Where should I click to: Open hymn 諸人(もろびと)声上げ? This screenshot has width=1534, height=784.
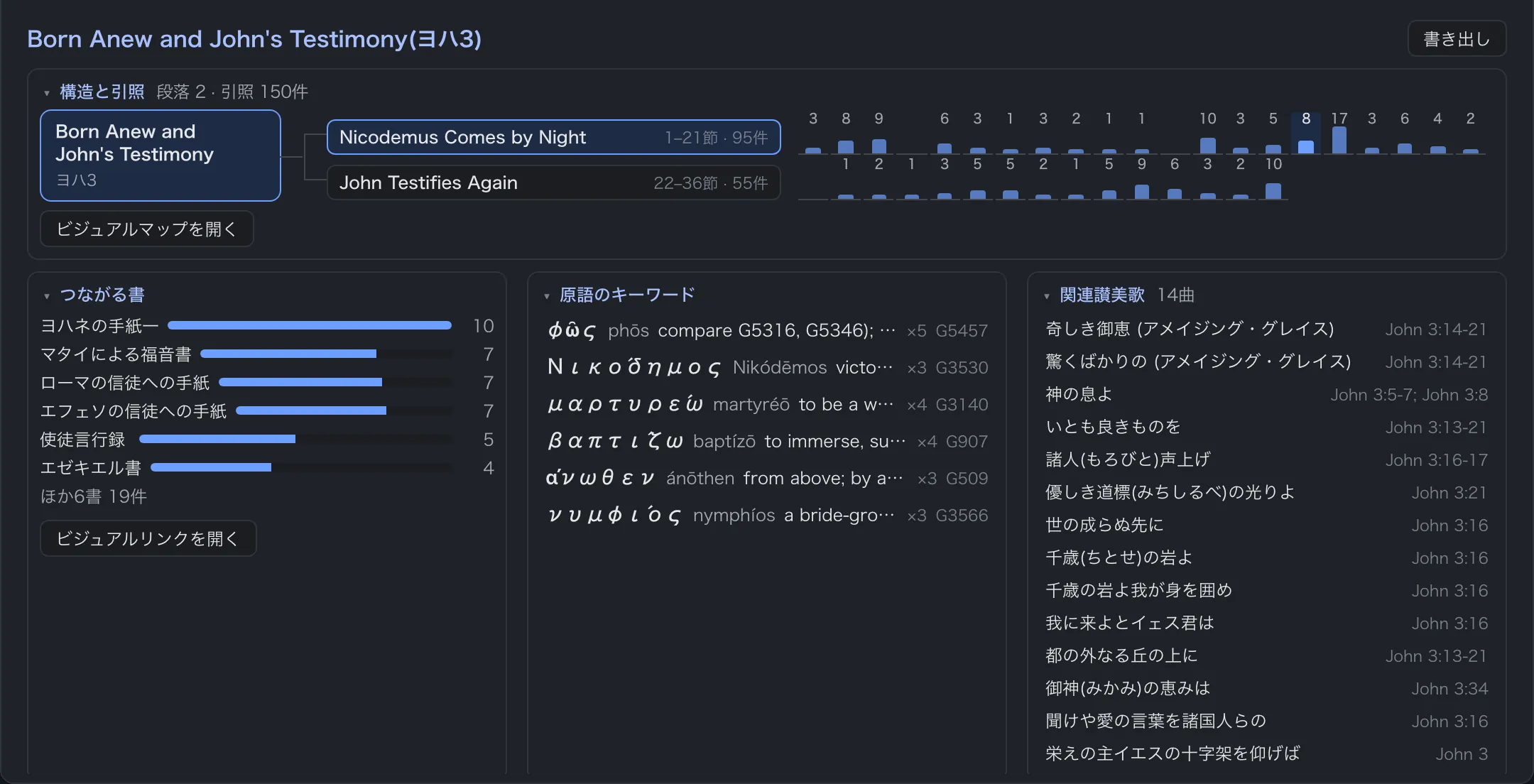point(1266,459)
